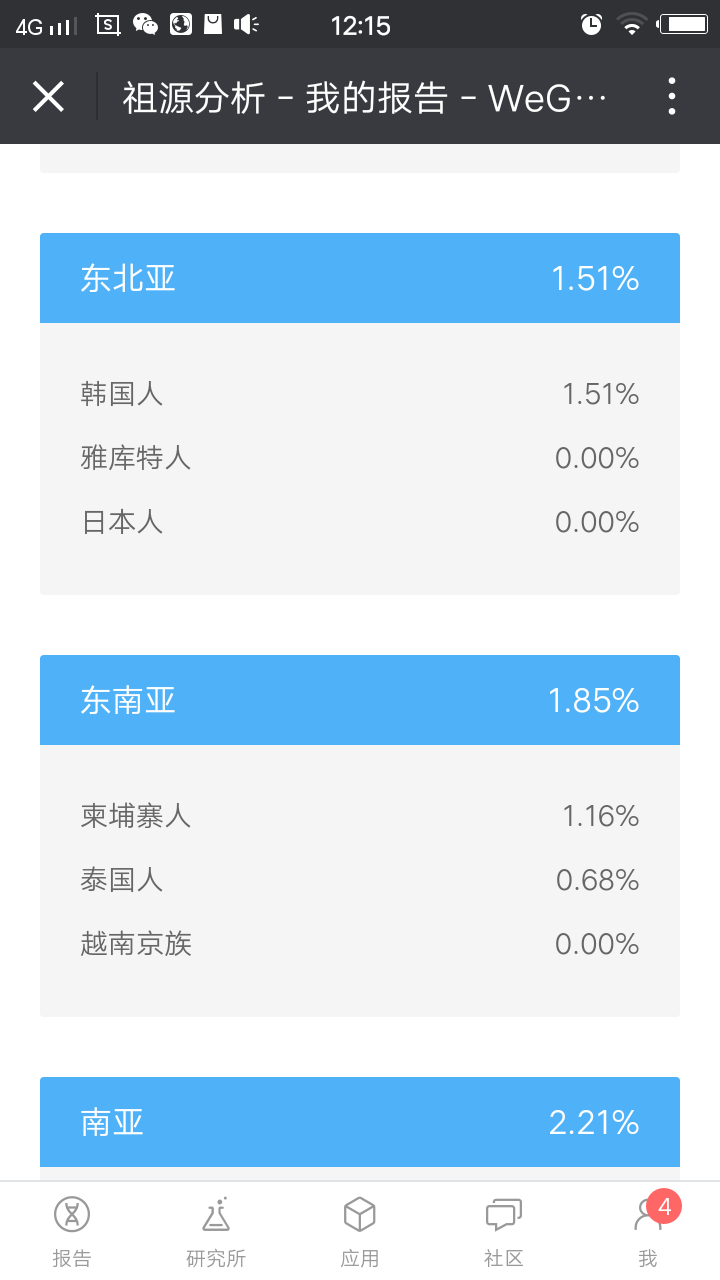Tap the 日本人 0.00% entry
This screenshot has height=1280, width=720.
pos(360,522)
